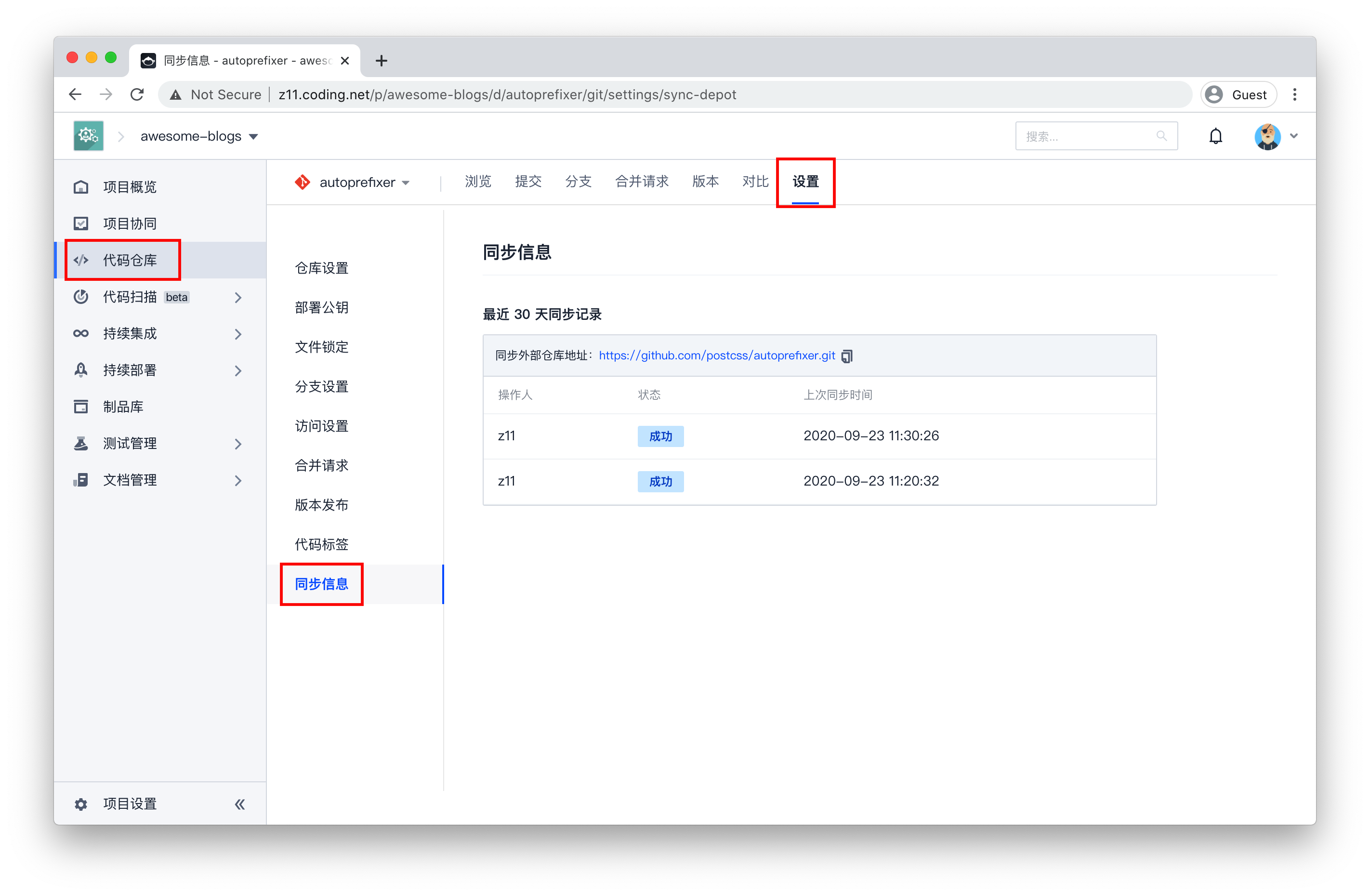Viewport: 1370px width, 896px height.
Task: Click the 代码扫描 scan icon
Action: tap(81, 297)
